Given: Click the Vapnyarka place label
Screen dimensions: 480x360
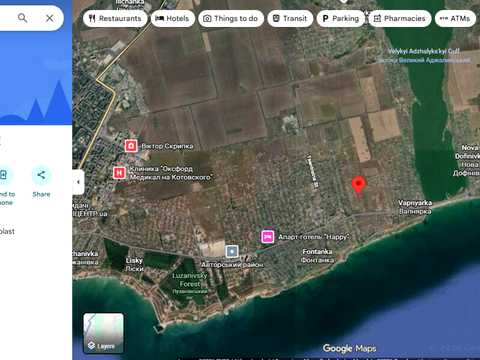Looking at the screenshot, I should pyautogui.click(x=415, y=207).
